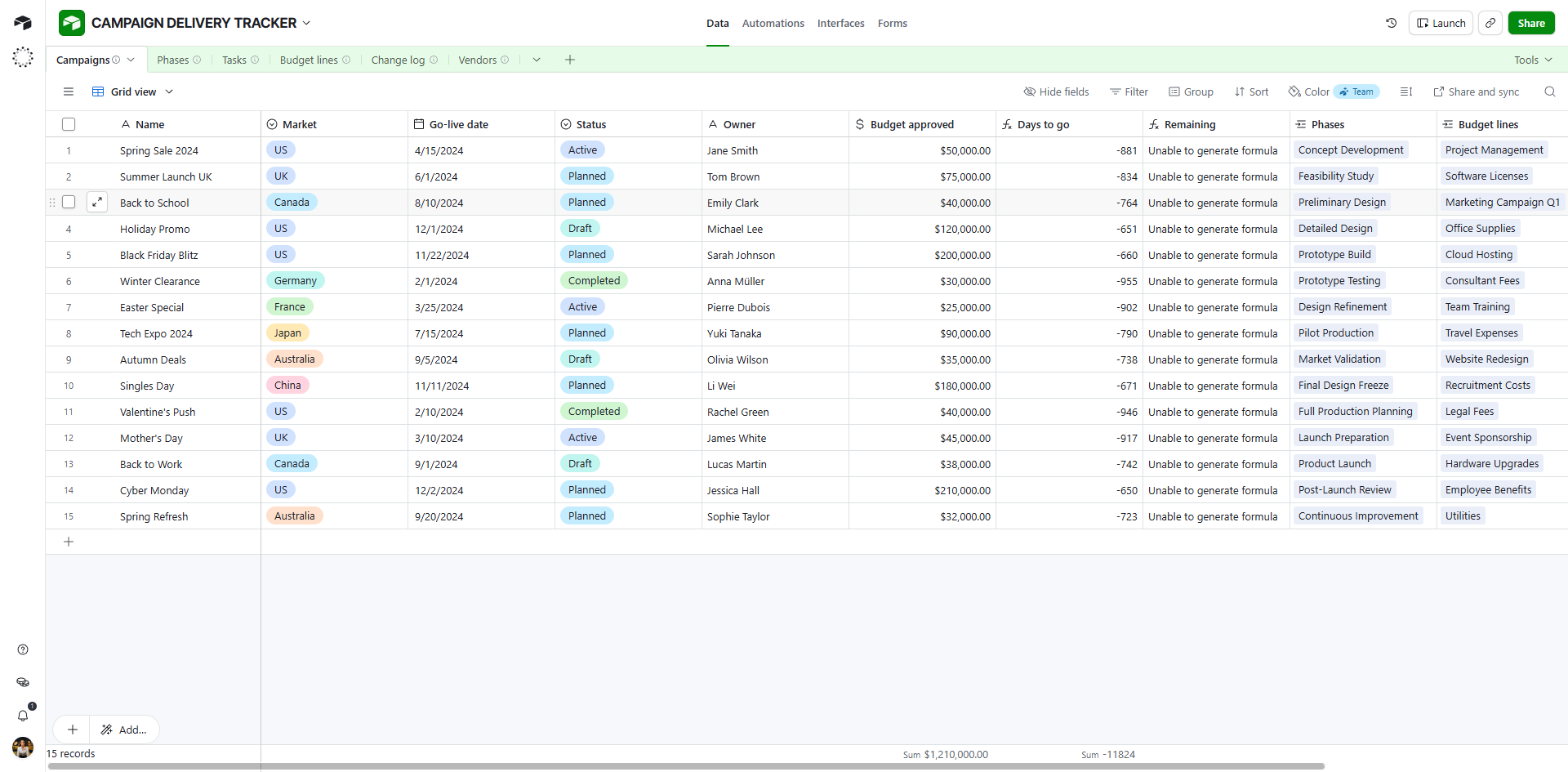Image resolution: width=1568 pixels, height=772 pixels.
Task: Open Campaigns tab dropdown chevron
Action: point(131,60)
